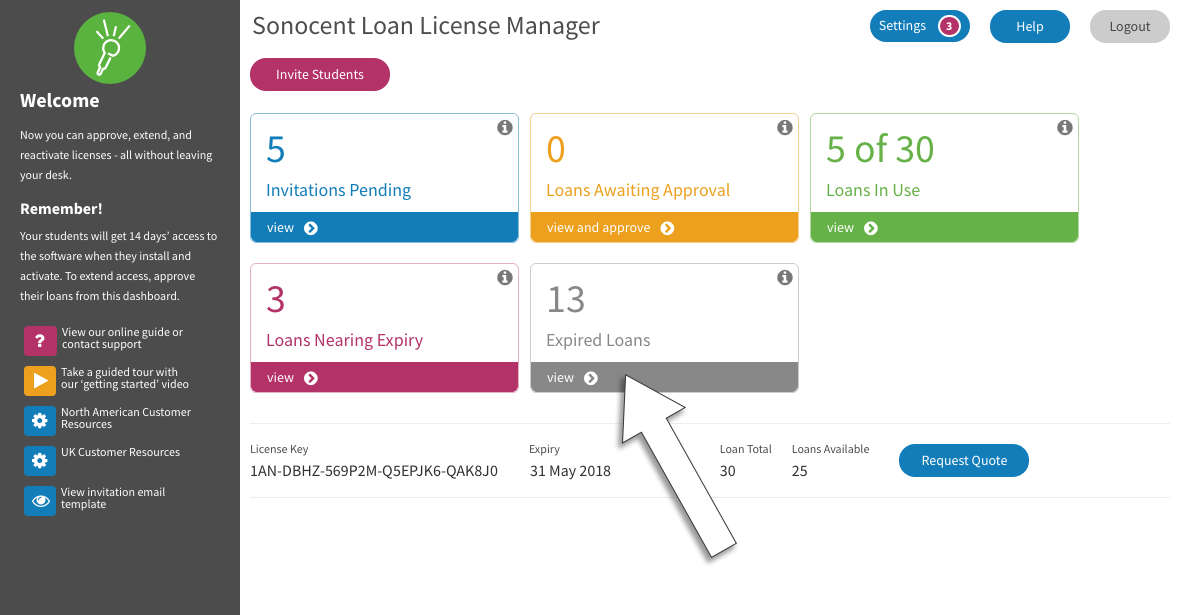Log out with the Logout button

[1130, 27]
